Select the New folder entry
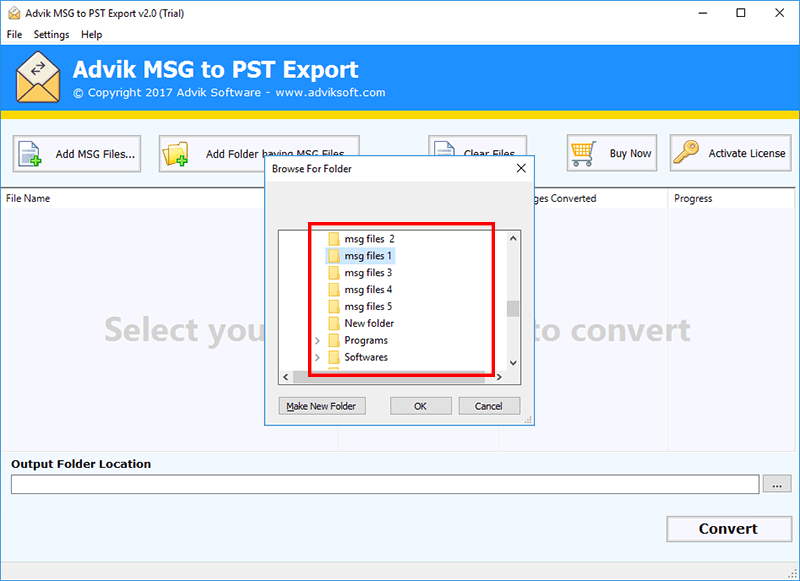Screen dimensions: 800x581 (x=369, y=323)
